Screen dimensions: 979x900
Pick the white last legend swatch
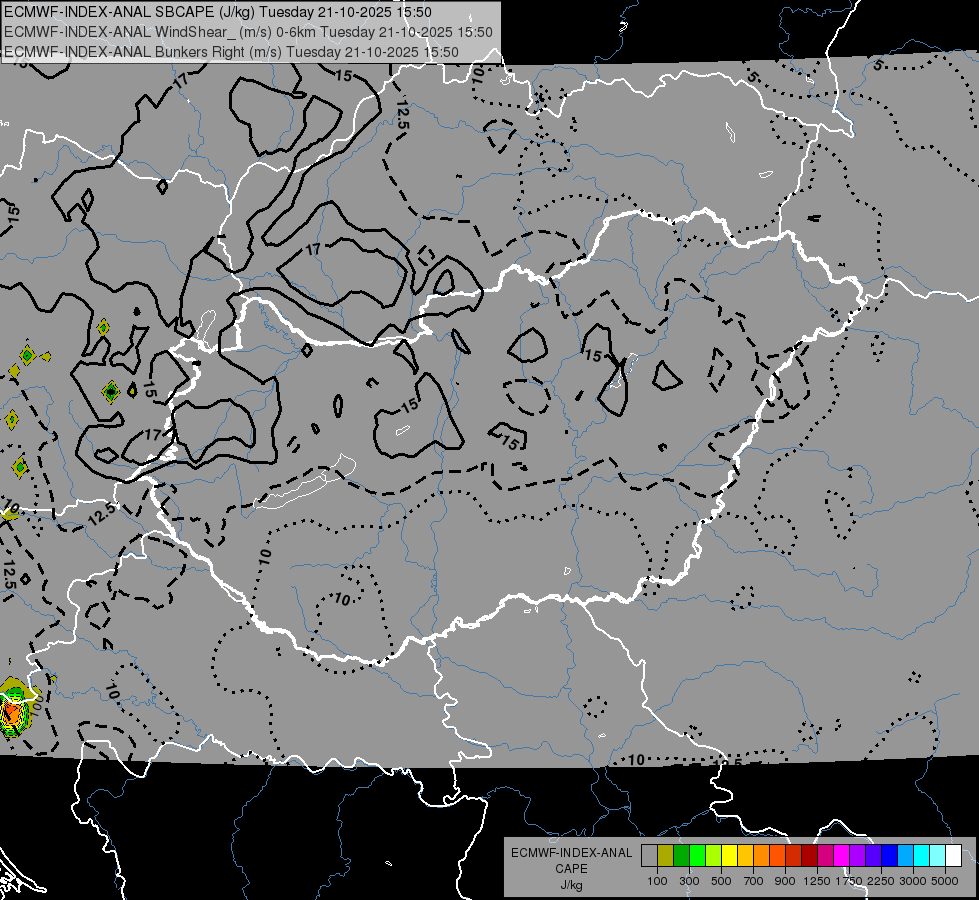(953, 855)
